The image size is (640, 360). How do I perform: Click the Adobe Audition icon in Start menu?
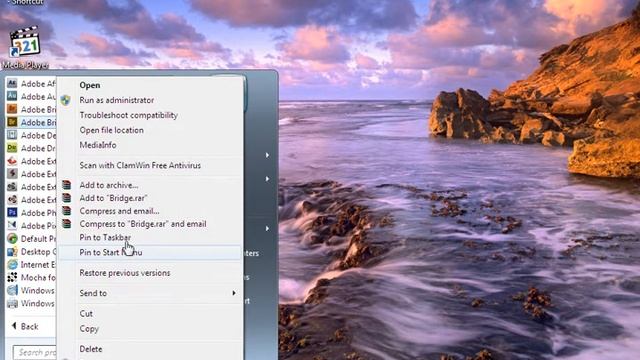click(x=12, y=96)
